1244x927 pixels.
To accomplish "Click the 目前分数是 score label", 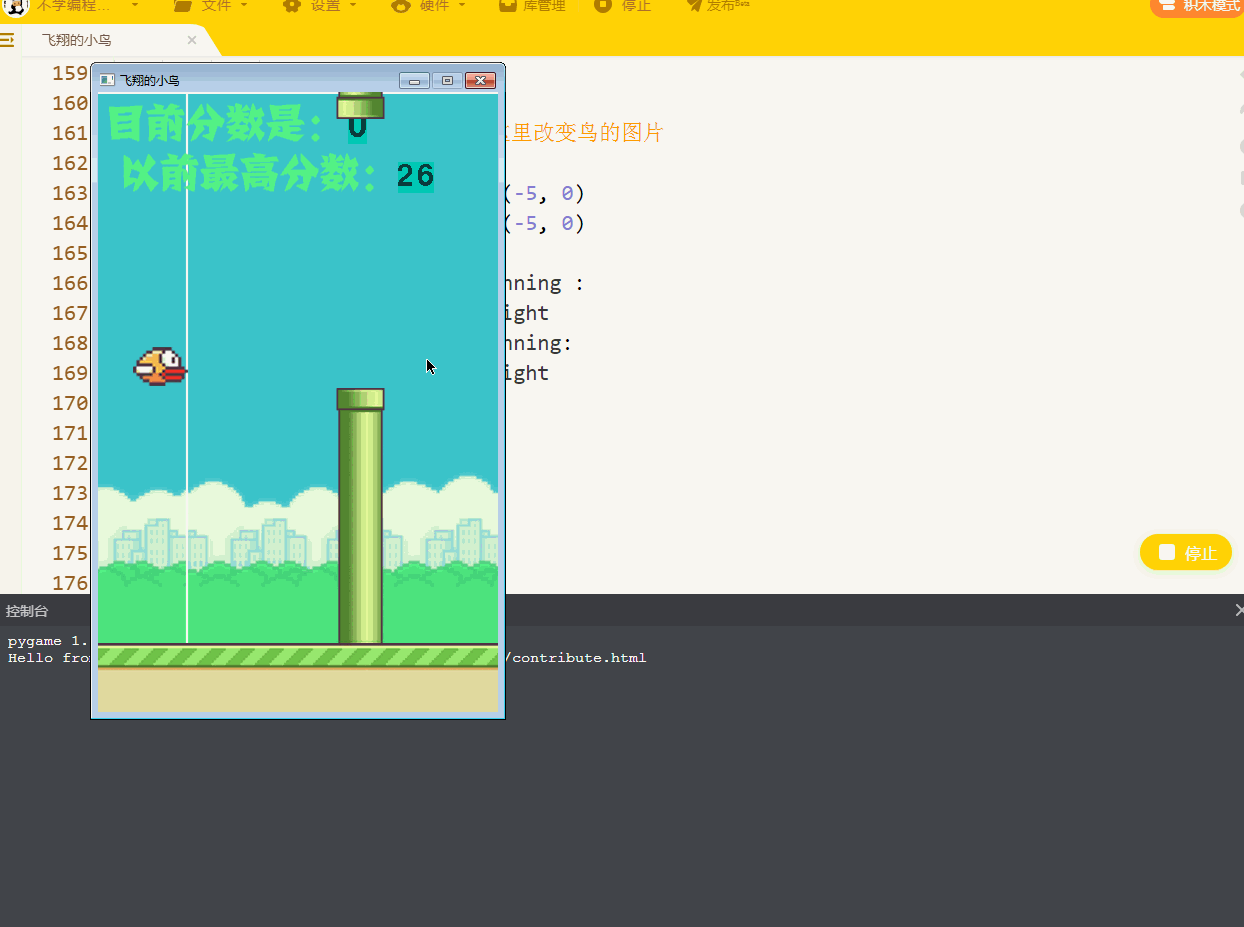I will coord(216,125).
